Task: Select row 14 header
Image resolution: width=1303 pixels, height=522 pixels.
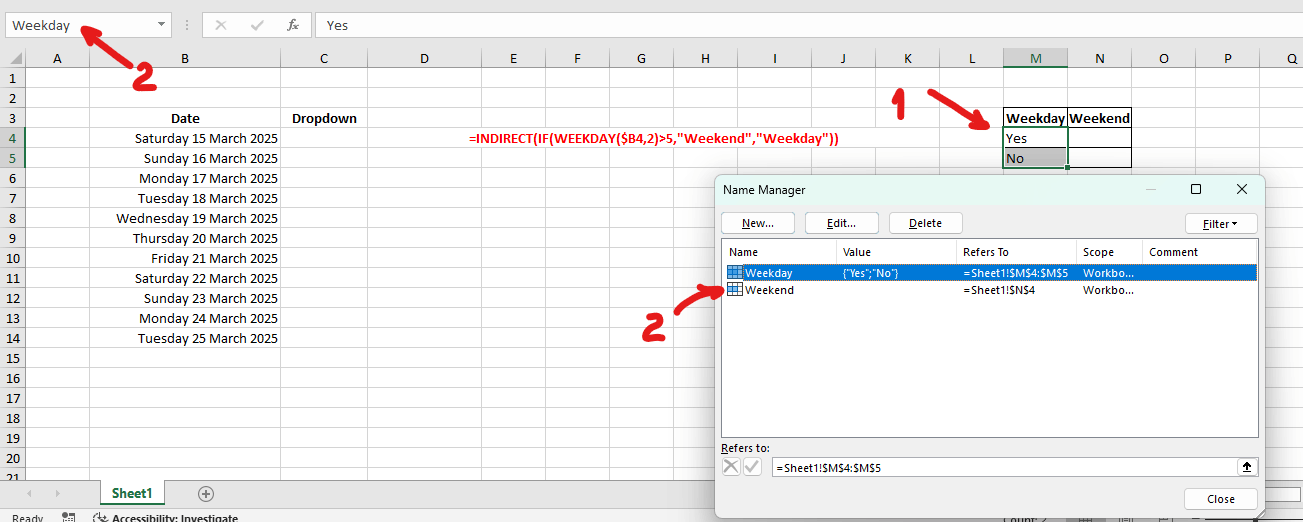Action: [x=12, y=338]
